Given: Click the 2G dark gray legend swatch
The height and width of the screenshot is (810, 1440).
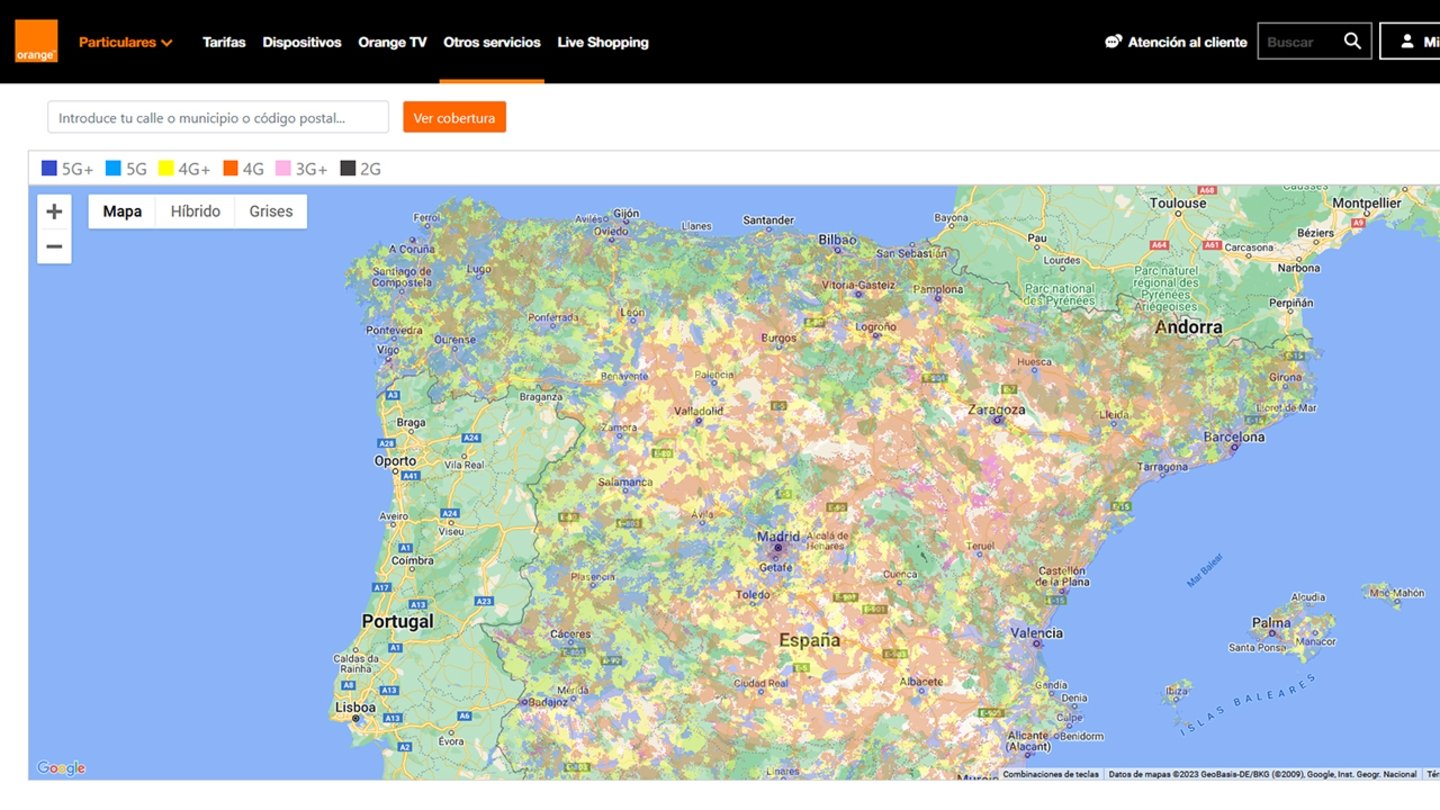Looking at the screenshot, I should click(x=348, y=168).
